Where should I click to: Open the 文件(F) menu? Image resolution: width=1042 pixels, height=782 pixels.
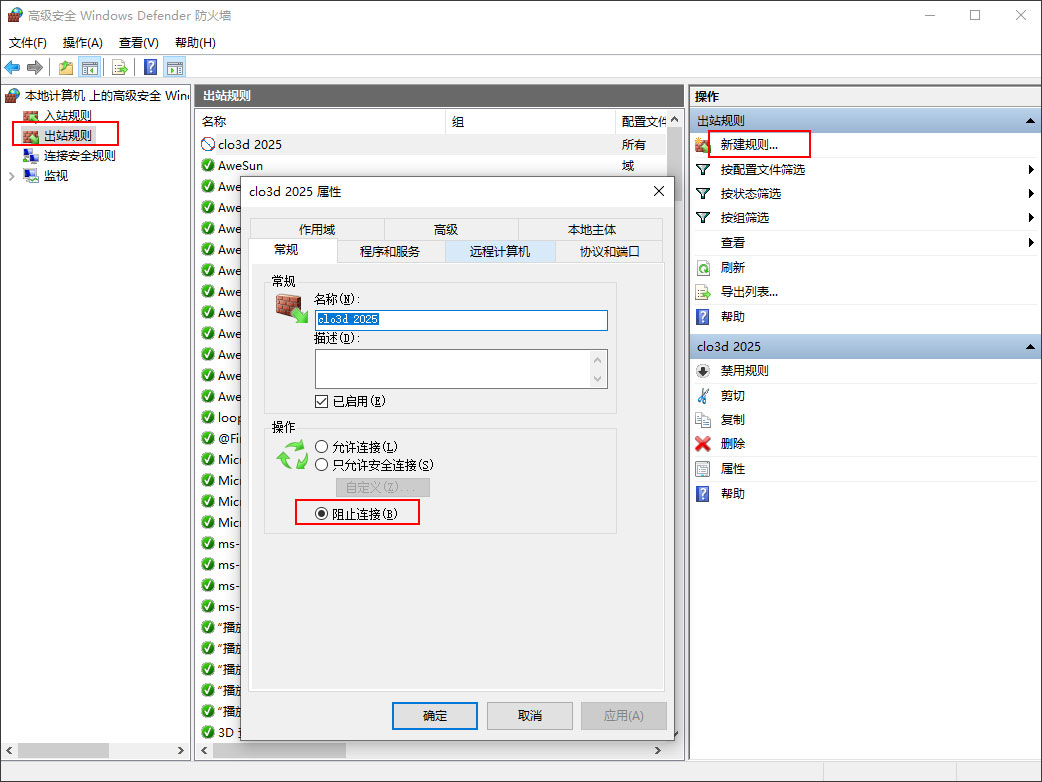pyautogui.click(x=28, y=43)
